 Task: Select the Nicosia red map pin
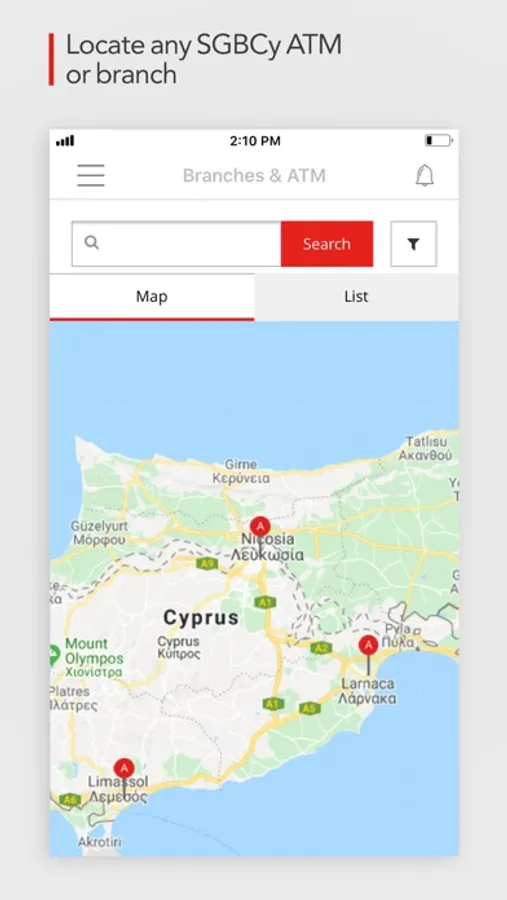[260, 526]
